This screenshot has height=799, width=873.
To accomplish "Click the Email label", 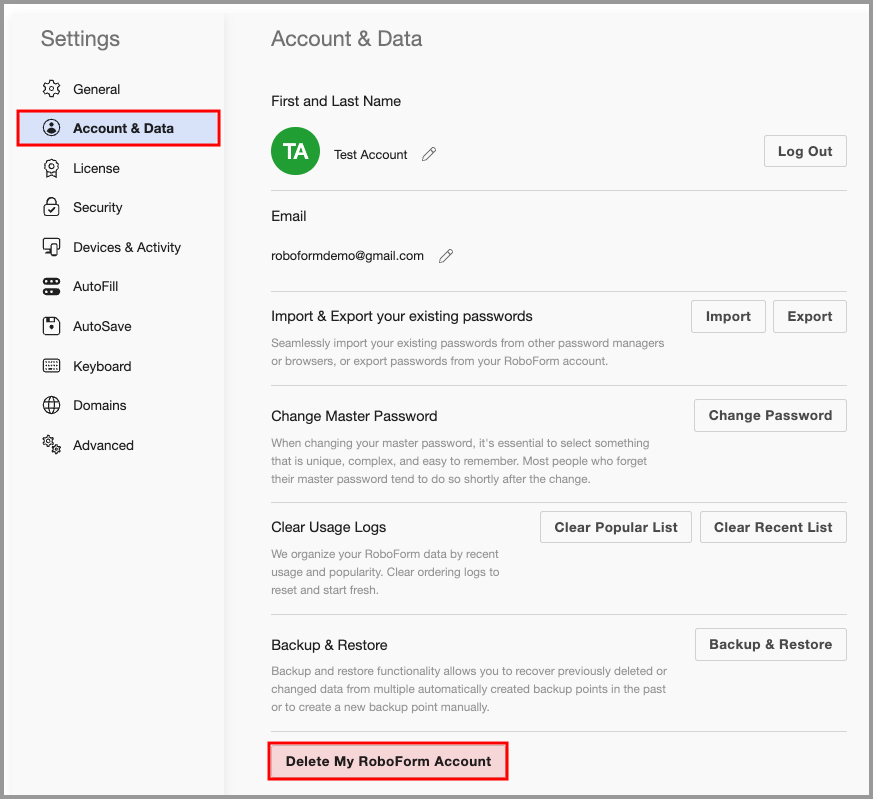I will 288,216.
